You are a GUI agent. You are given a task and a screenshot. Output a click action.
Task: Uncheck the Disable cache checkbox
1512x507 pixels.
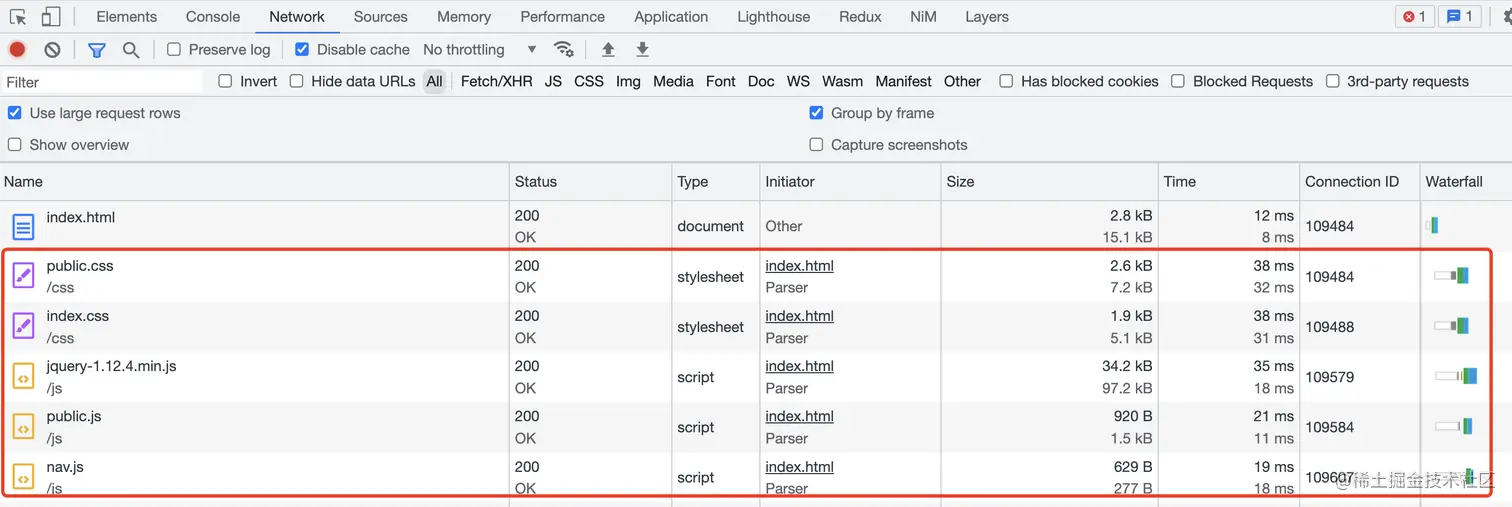(302, 49)
